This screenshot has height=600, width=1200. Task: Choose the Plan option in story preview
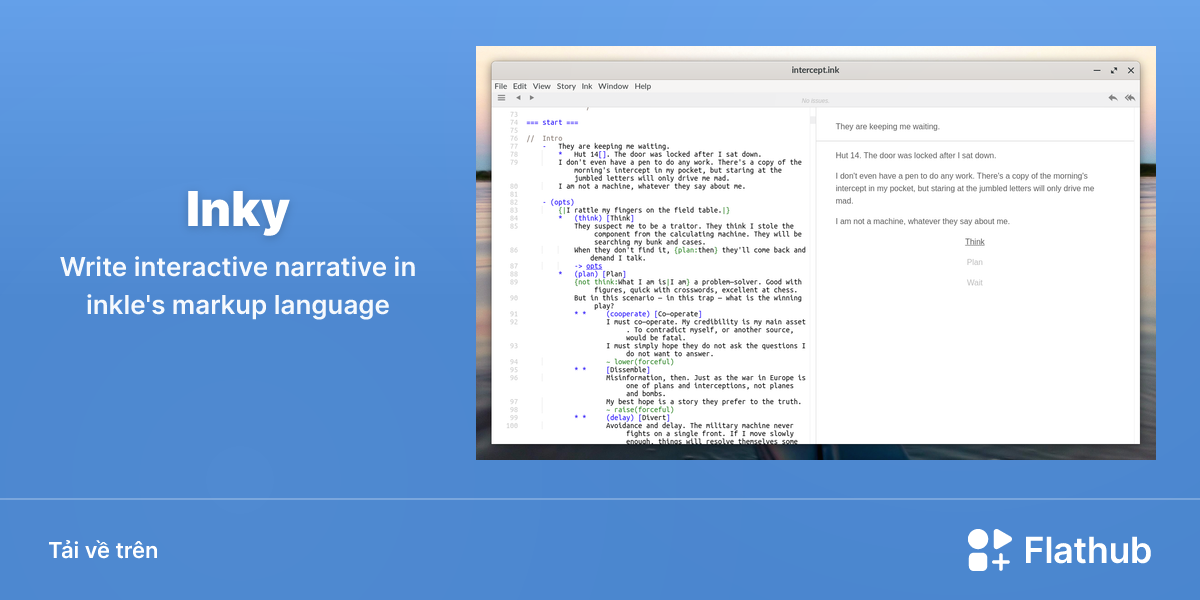975,262
